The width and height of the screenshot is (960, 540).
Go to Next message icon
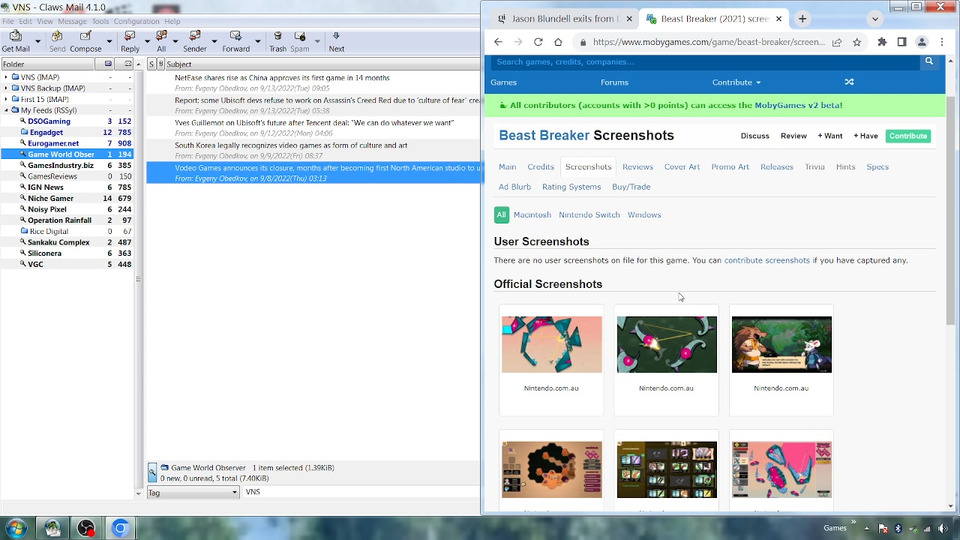(x=336, y=41)
